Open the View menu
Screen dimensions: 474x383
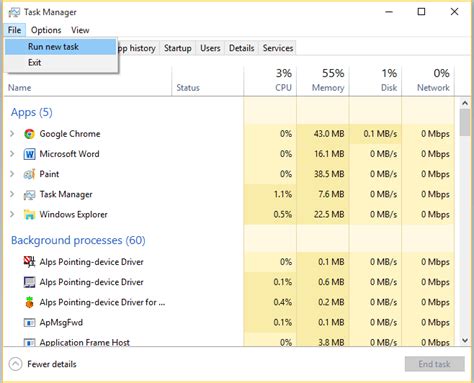[80, 30]
